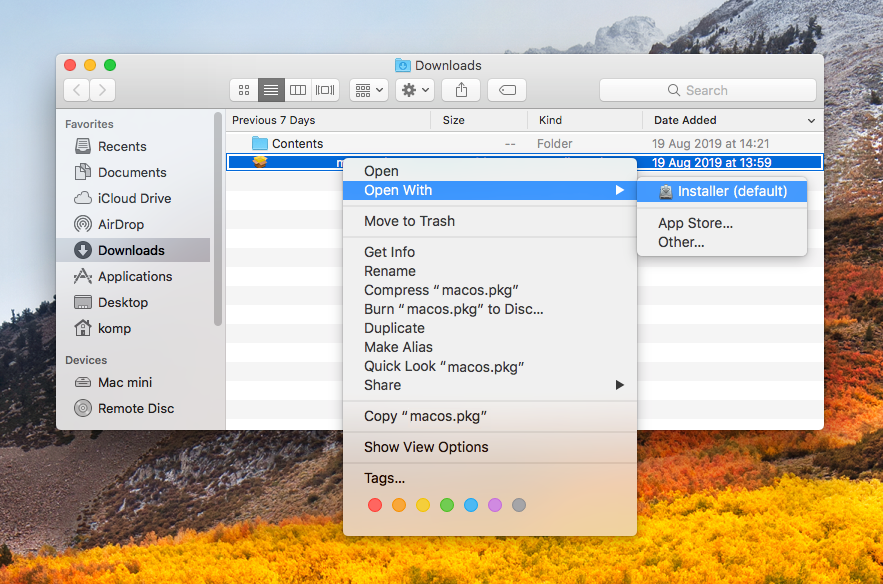Click in the Search field

pyautogui.click(x=710, y=90)
